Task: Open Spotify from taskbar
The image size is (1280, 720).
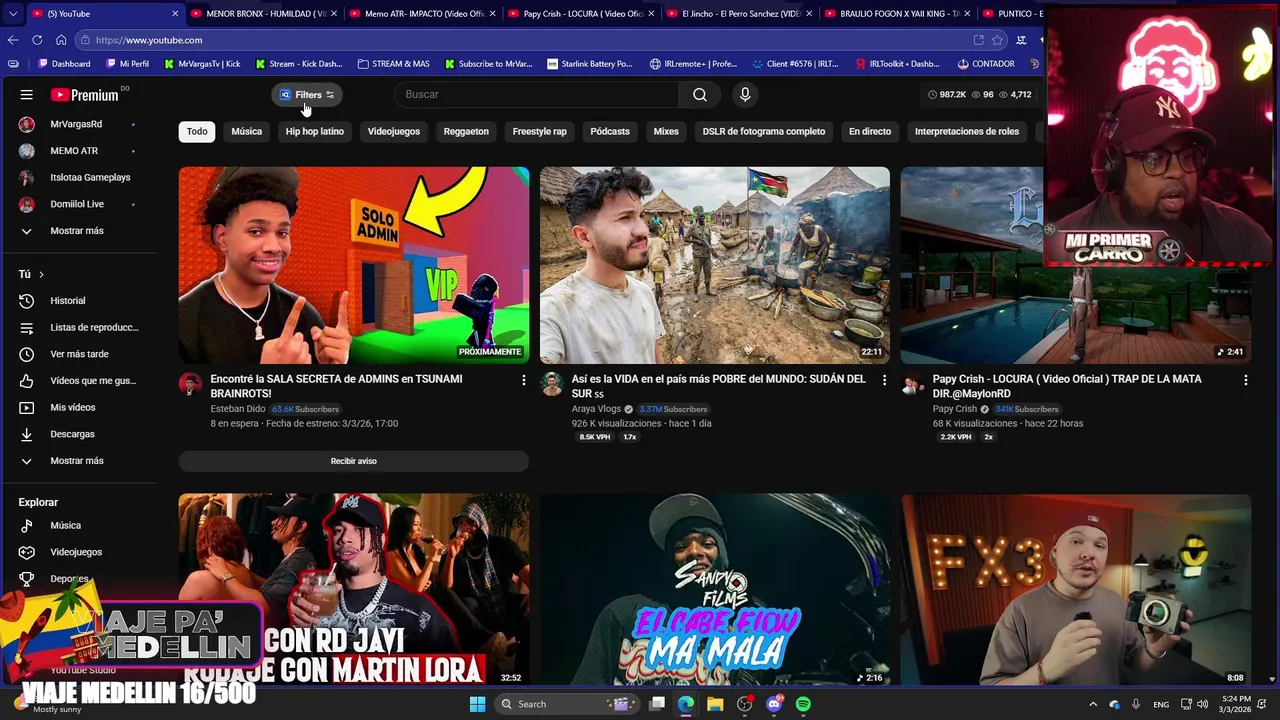Action: coord(803,704)
